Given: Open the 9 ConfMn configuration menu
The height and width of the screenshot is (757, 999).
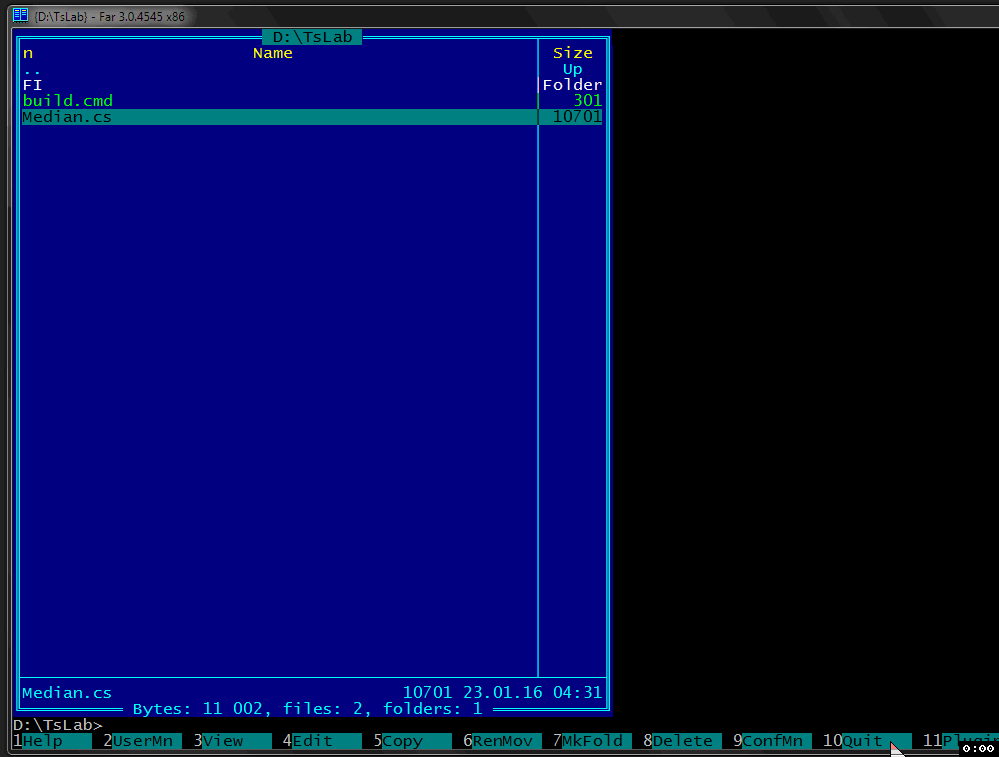Looking at the screenshot, I should click(772, 741).
